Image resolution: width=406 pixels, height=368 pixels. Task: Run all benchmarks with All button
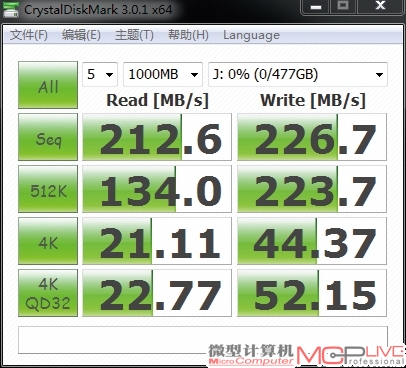(48, 85)
